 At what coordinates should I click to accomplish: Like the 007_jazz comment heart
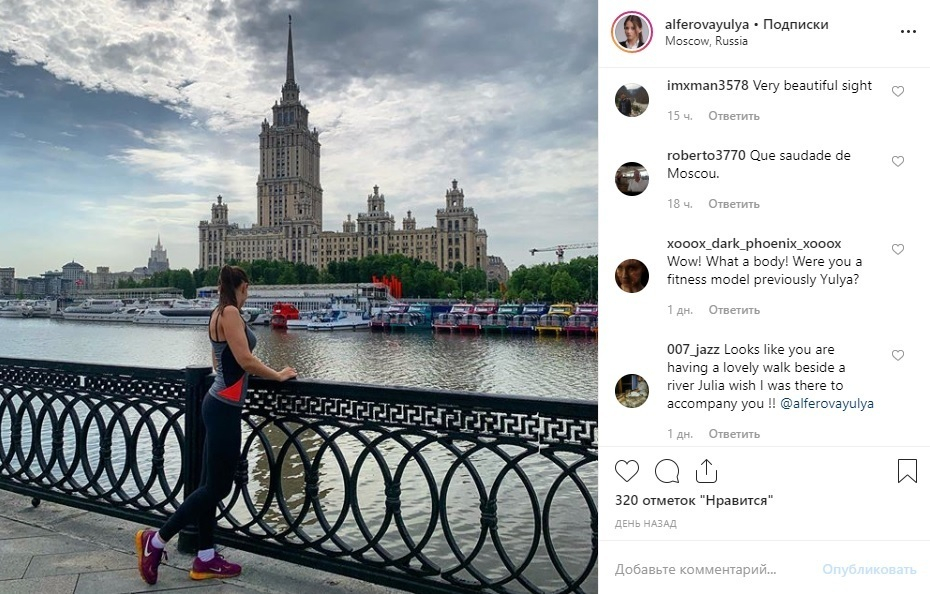tap(898, 355)
